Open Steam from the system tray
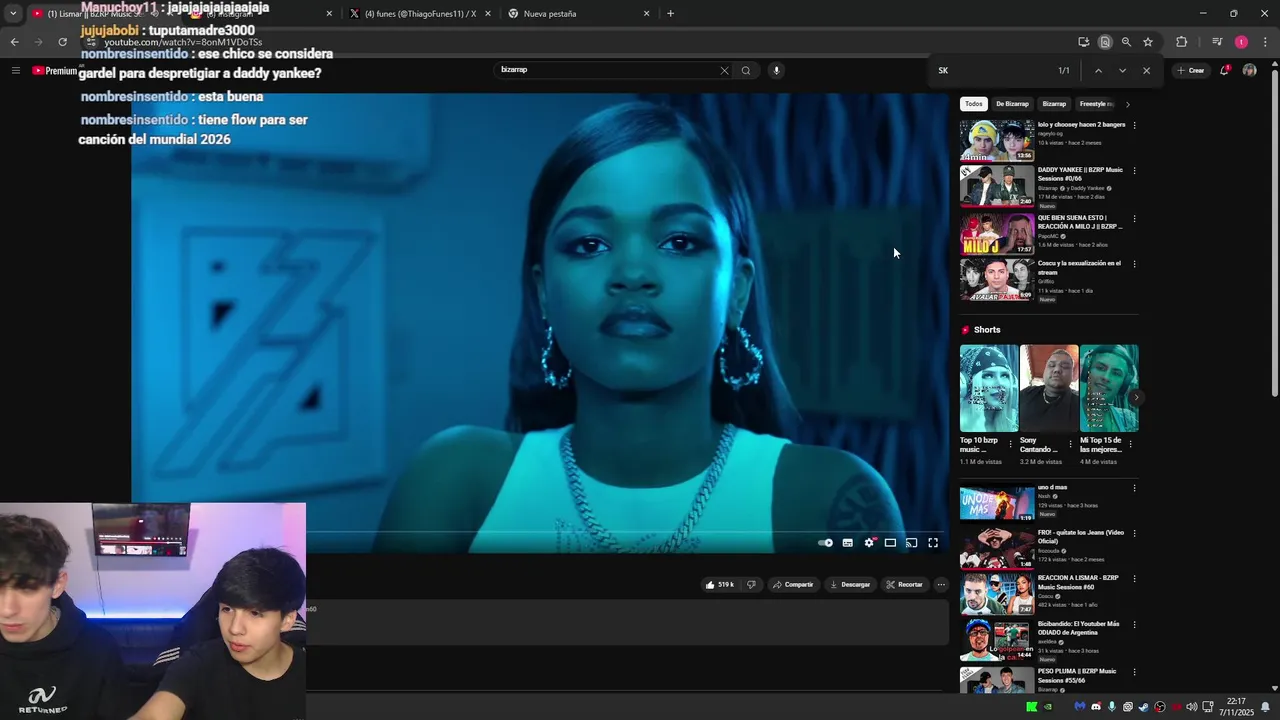 pos(1144,707)
